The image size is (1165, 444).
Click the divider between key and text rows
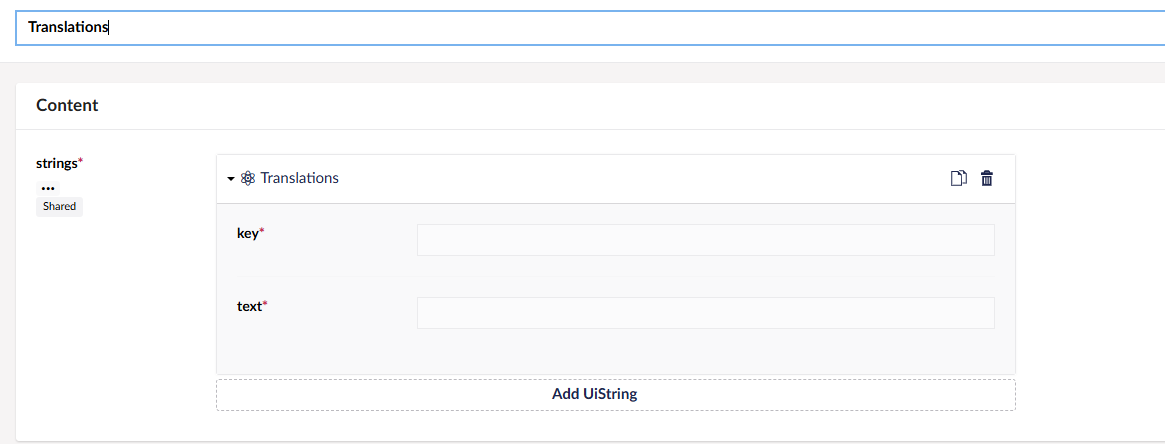(615, 276)
